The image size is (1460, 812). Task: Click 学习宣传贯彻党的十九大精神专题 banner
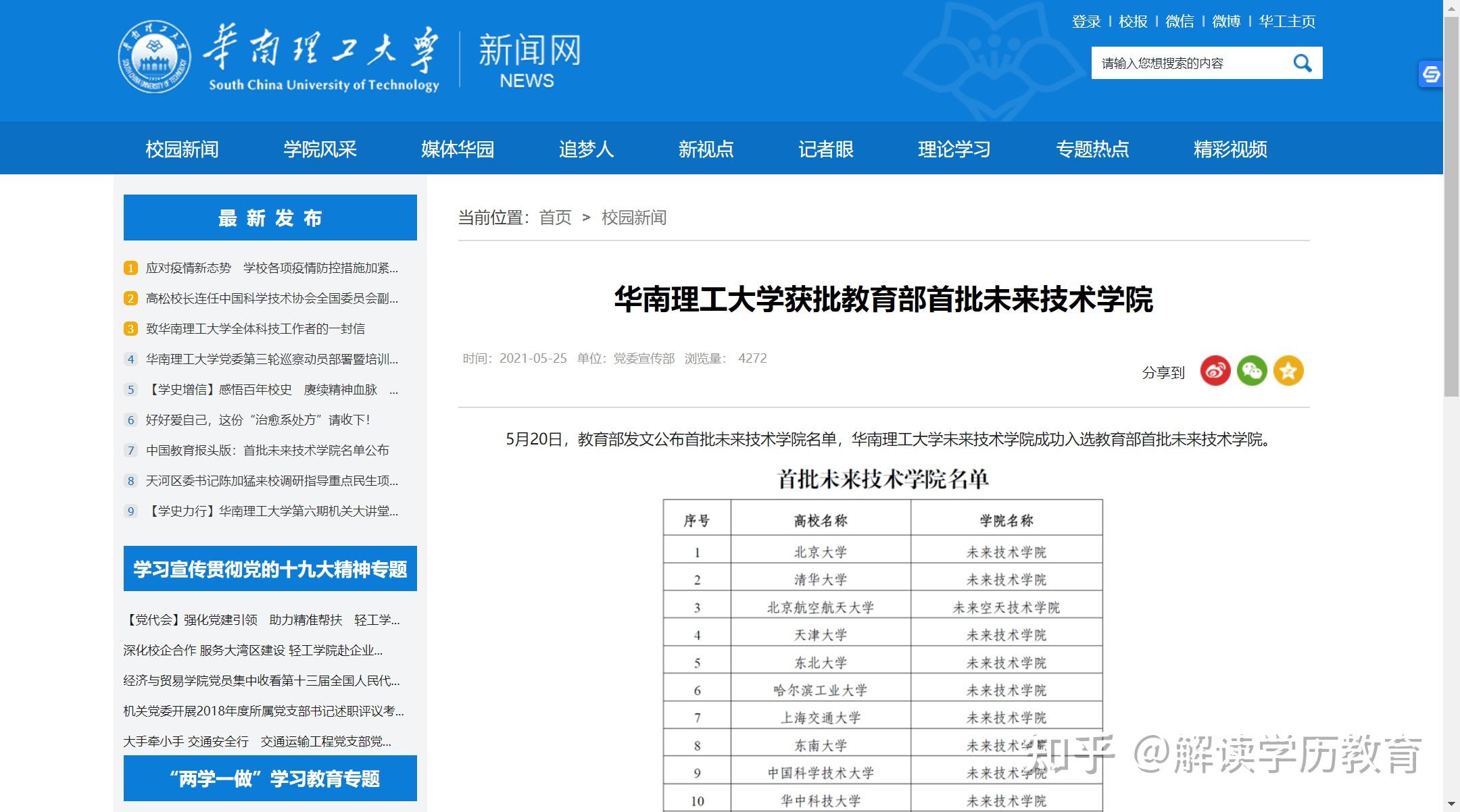270,569
